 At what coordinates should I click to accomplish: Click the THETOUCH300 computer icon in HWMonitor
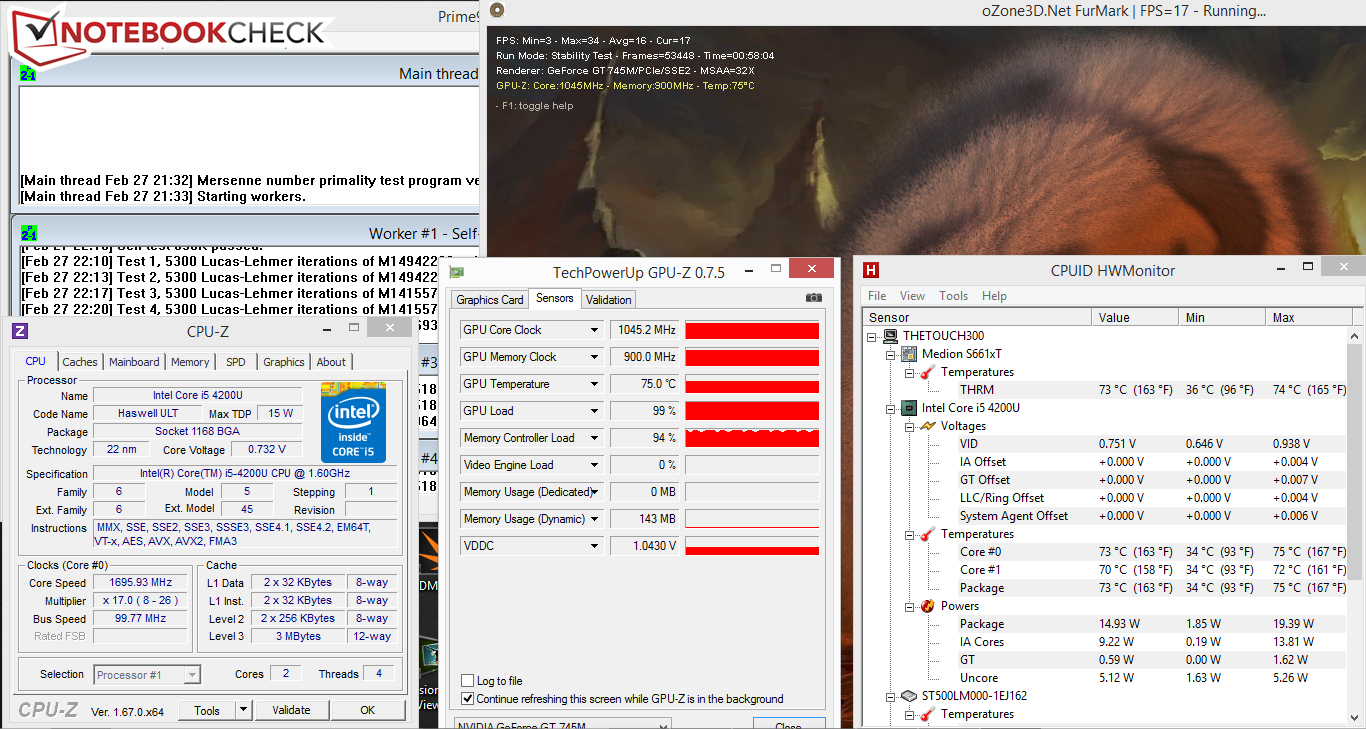891,336
